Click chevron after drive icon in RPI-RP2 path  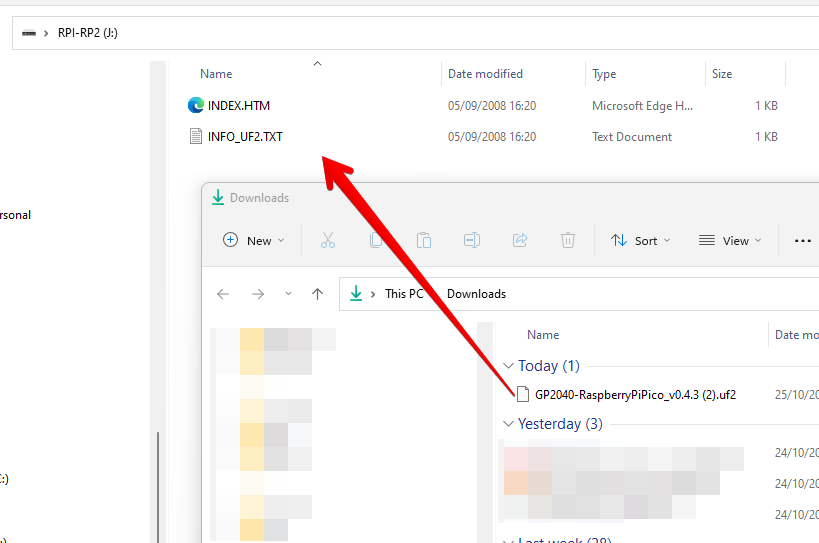pos(46,33)
